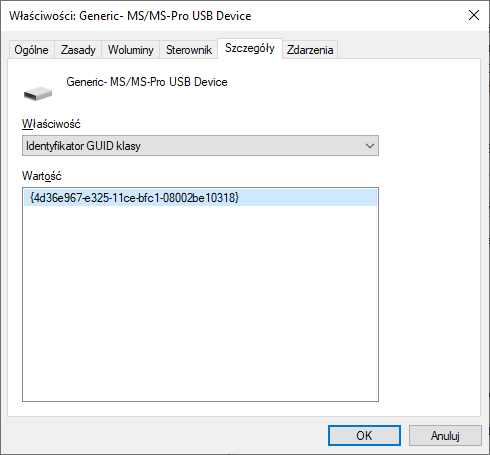Select the Szczegóły tab
Viewport: 490px width, 455px height.
click(250, 48)
